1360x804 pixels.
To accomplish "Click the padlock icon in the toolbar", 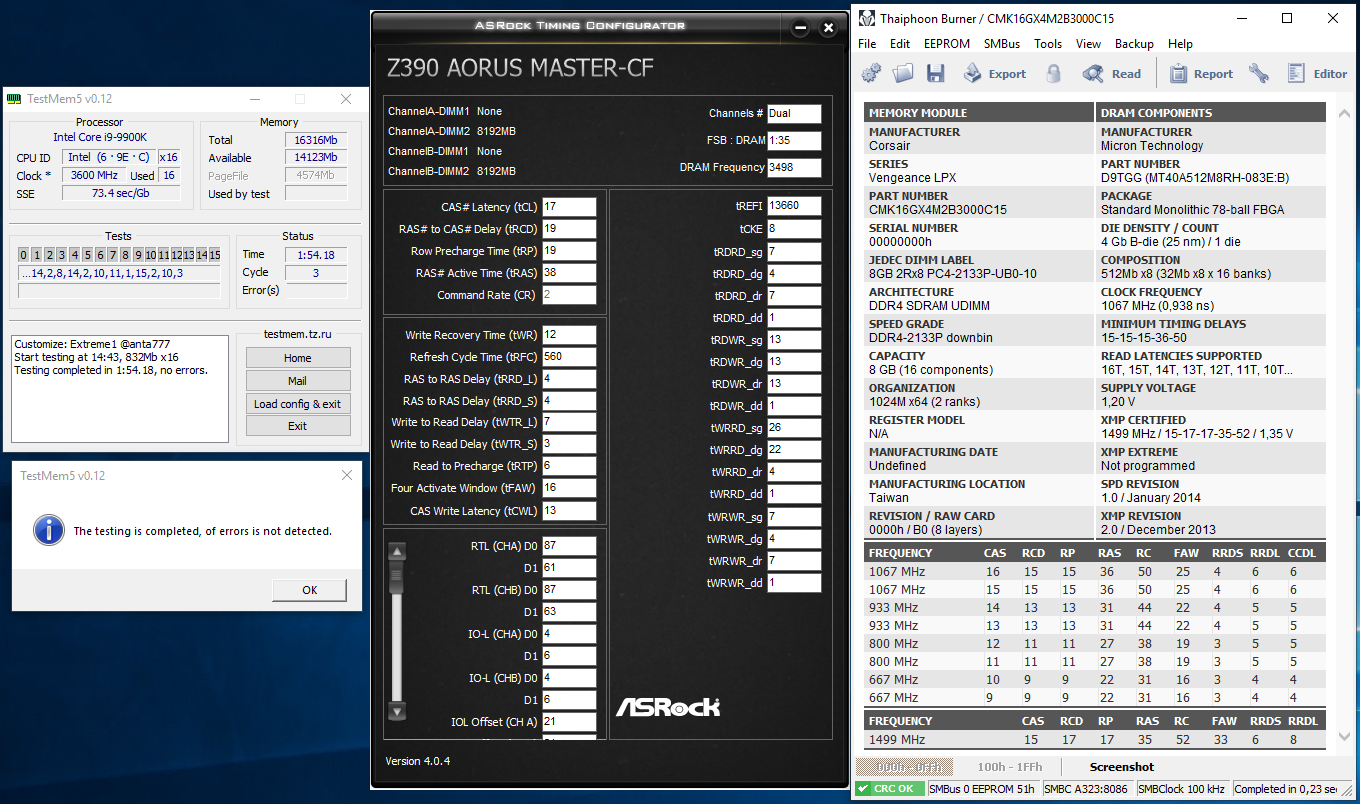I will click(x=1053, y=73).
